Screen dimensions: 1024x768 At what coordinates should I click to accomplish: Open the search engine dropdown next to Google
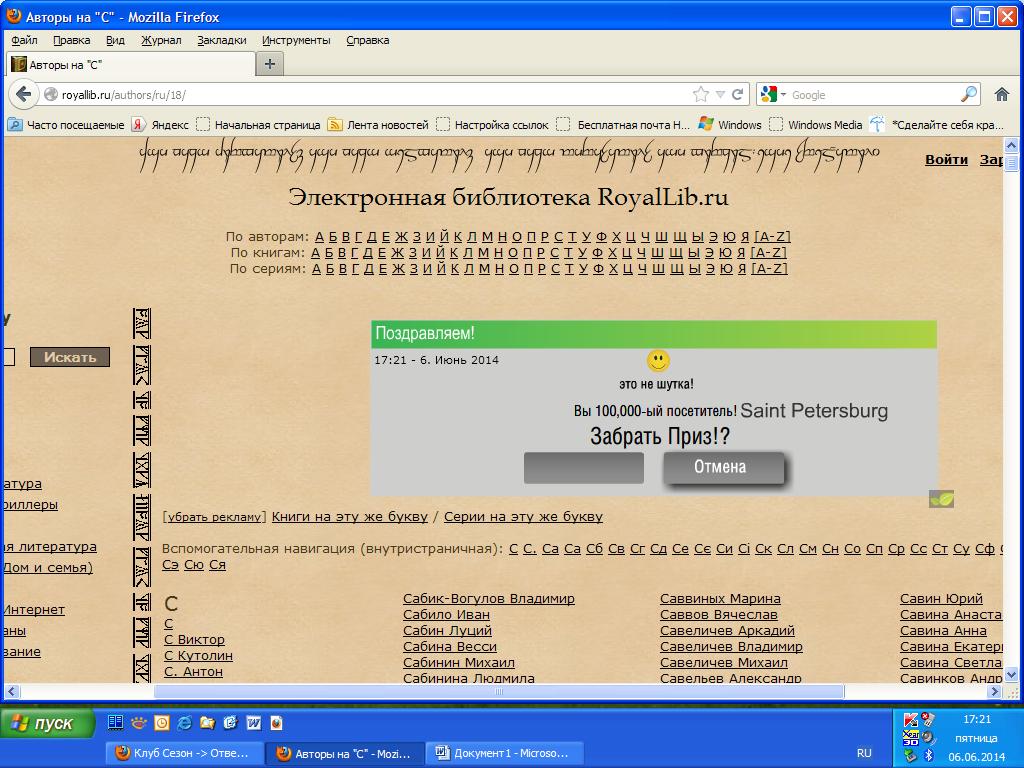784,95
